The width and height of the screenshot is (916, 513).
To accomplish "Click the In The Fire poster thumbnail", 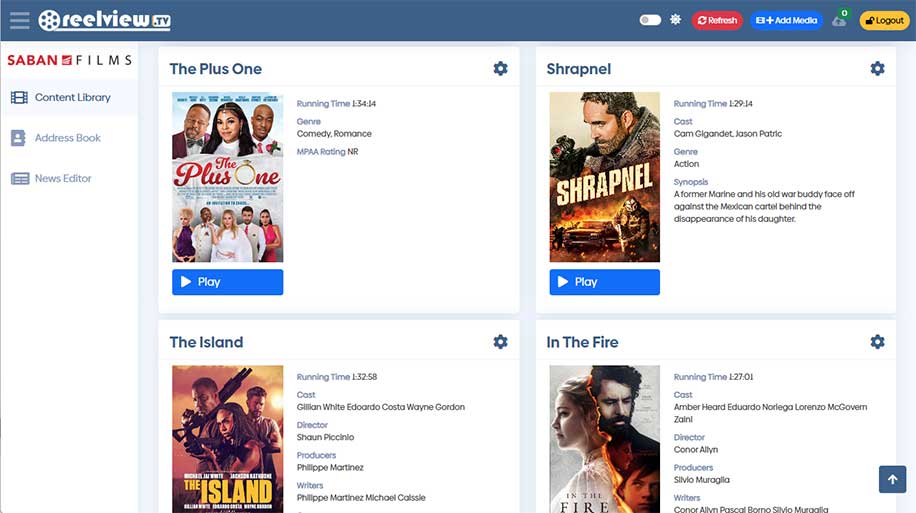I will tap(605, 439).
